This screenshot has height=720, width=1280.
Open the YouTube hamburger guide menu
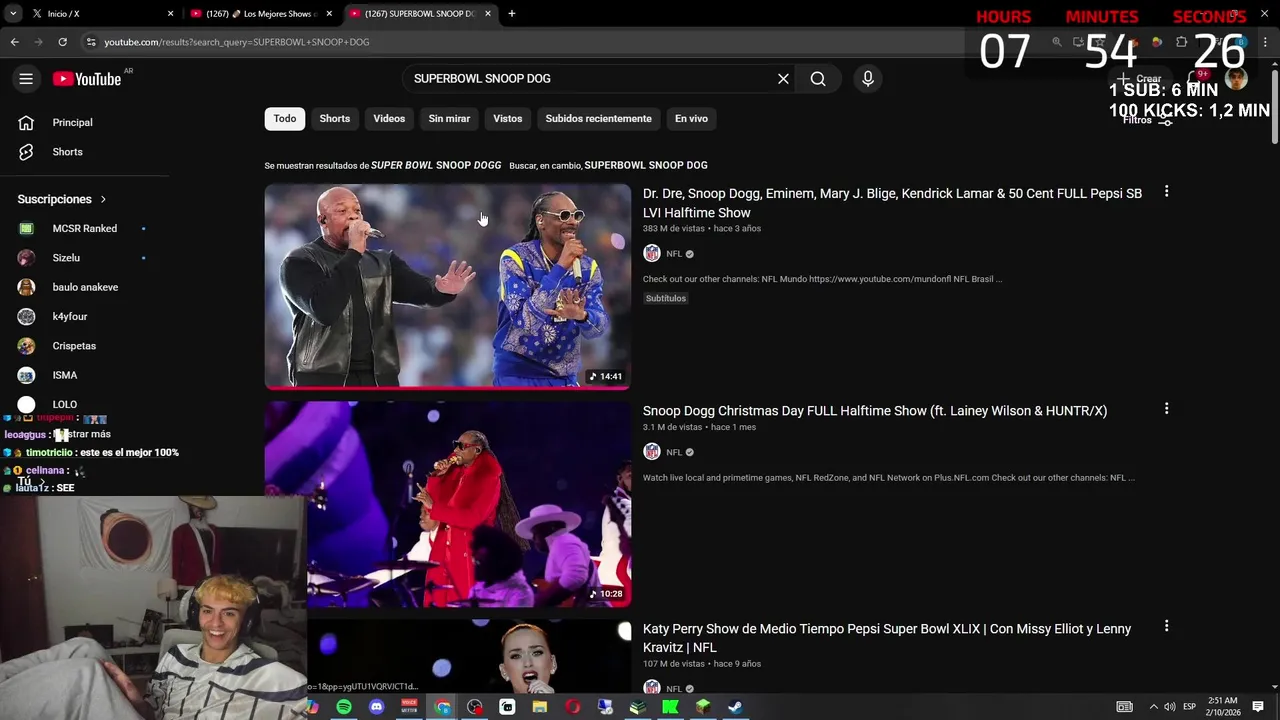(26, 79)
